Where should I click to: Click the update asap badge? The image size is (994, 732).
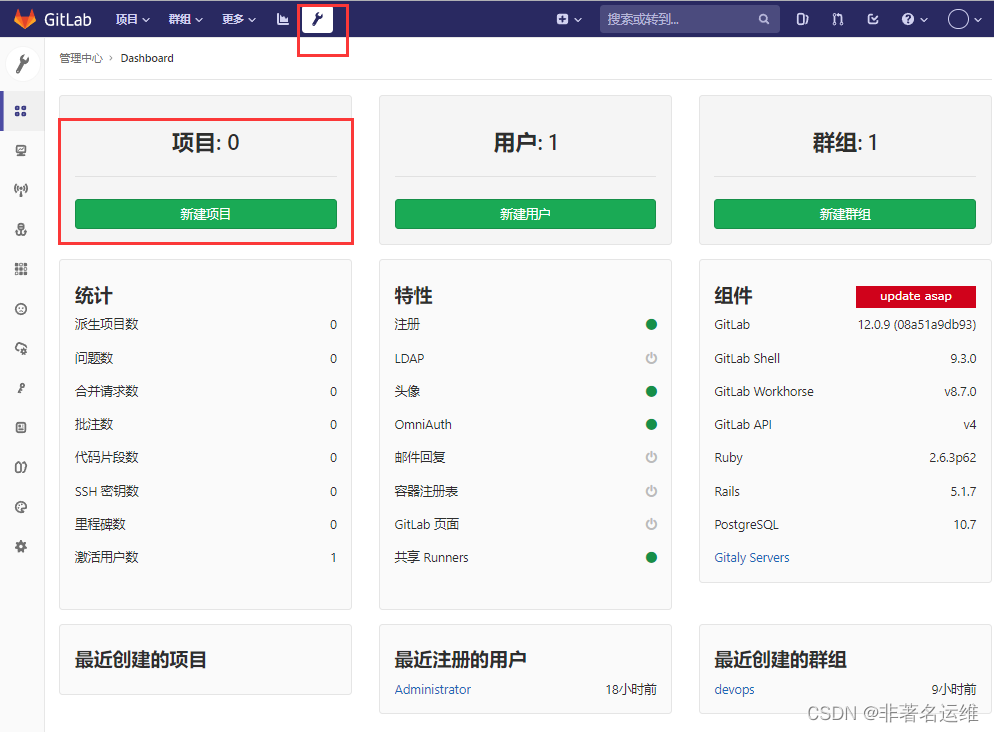pyautogui.click(x=915, y=296)
